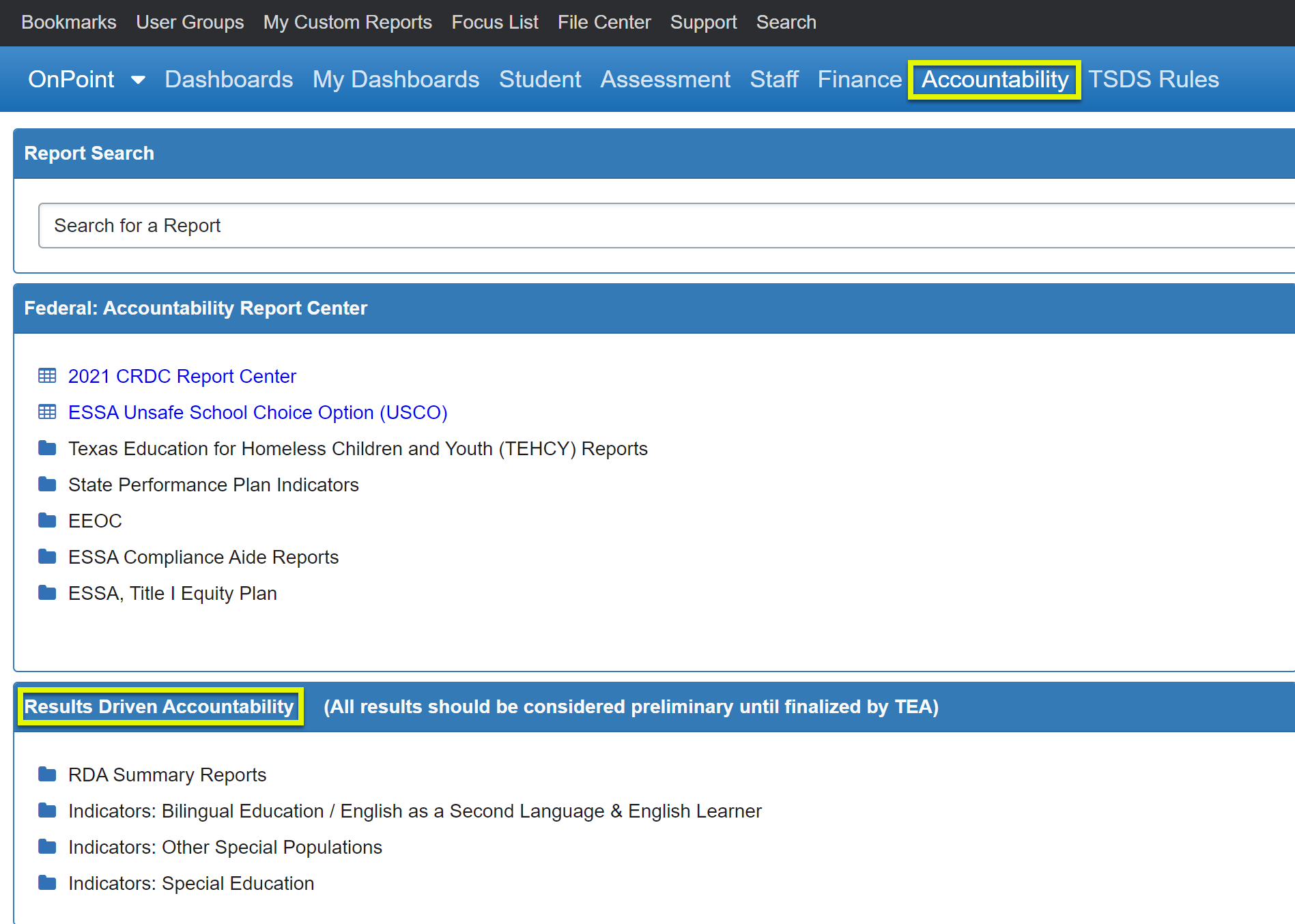The width and height of the screenshot is (1295, 924).
Task: Click the RDA Summary Reports folder icon
Action: (46, 774)
